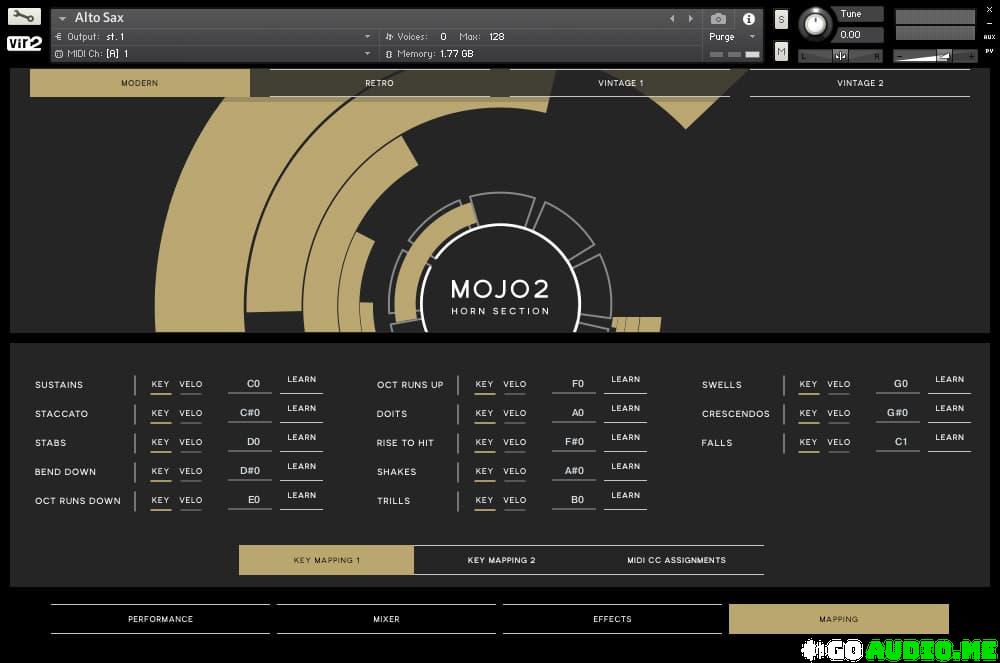Switch to KEY MAPPING 2 tab

pyautogui.click(x=501, y=560)
